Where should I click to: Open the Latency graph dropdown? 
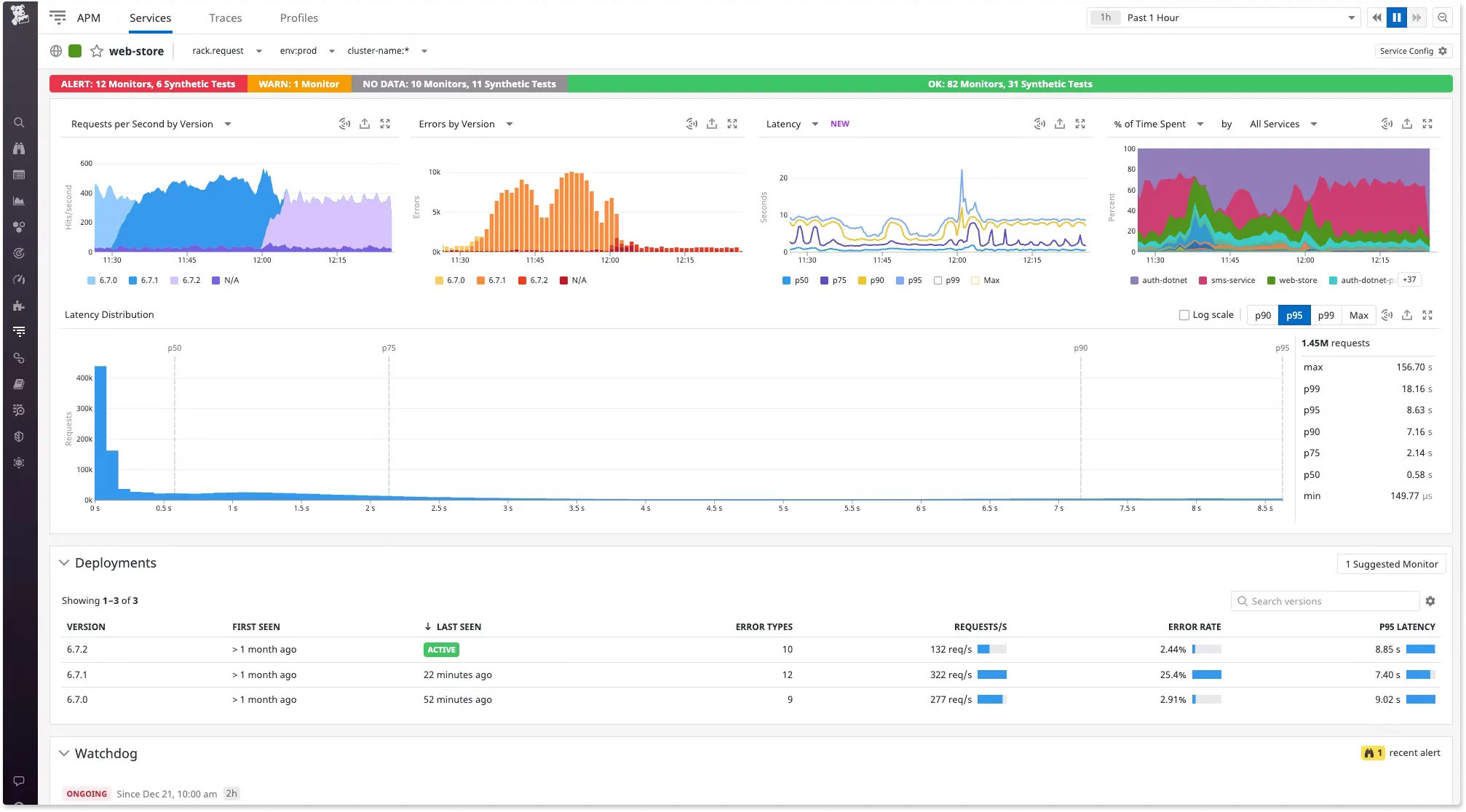click(792, 124)
